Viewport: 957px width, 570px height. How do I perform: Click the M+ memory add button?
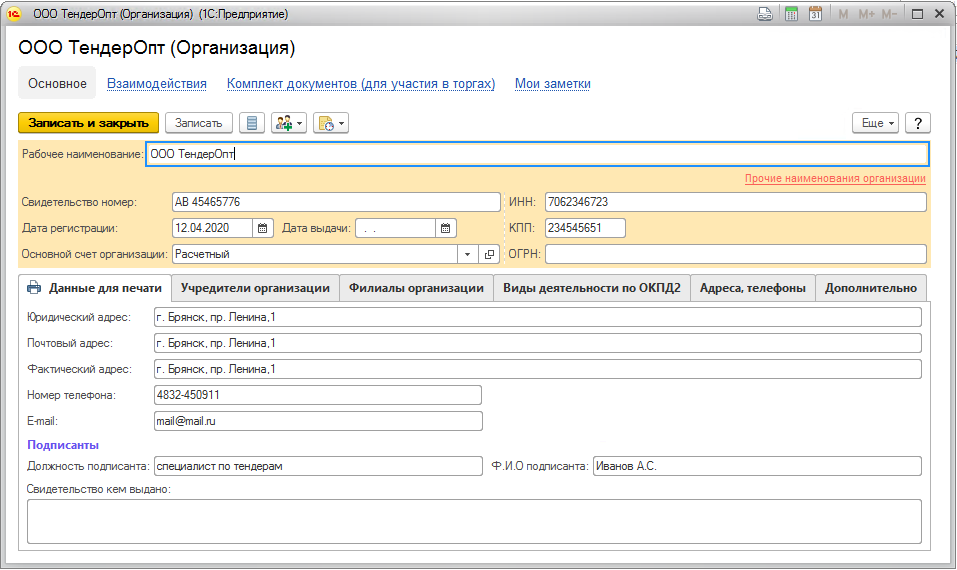point(866,13)
